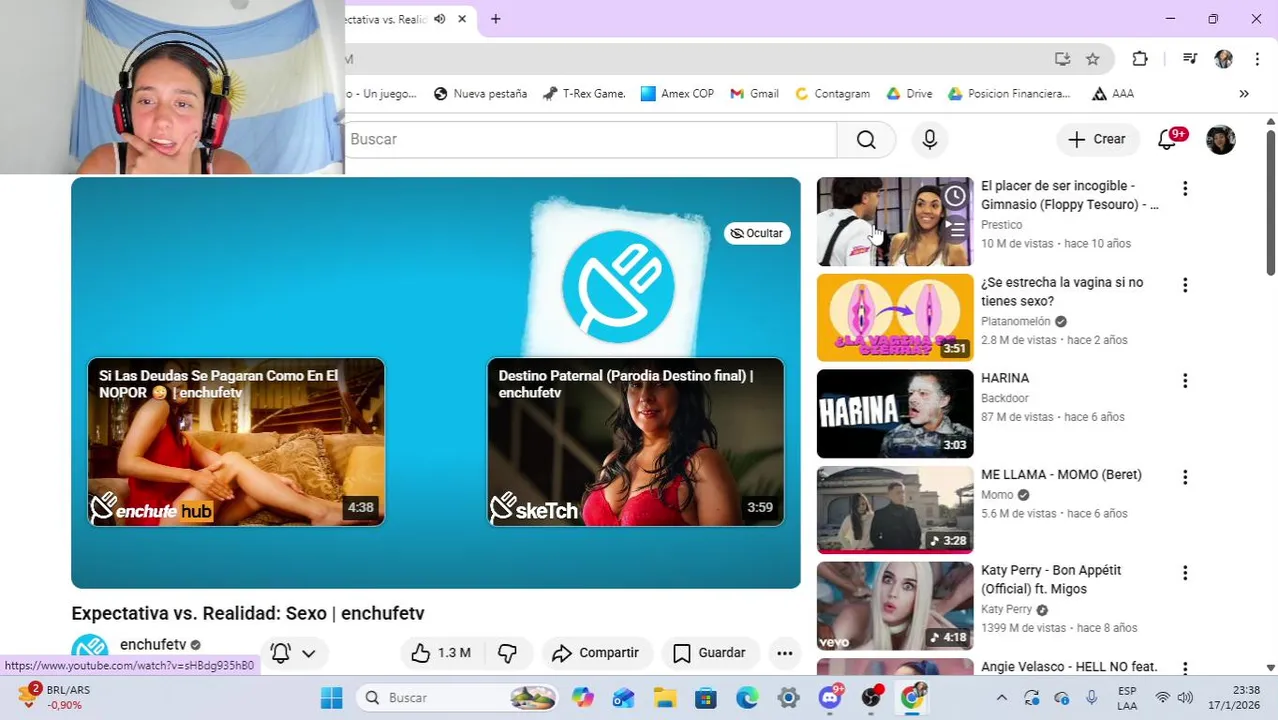Open options for Angie Velasco HELL NO
The image size is (1278, 720).
(x=1185, y=667)
